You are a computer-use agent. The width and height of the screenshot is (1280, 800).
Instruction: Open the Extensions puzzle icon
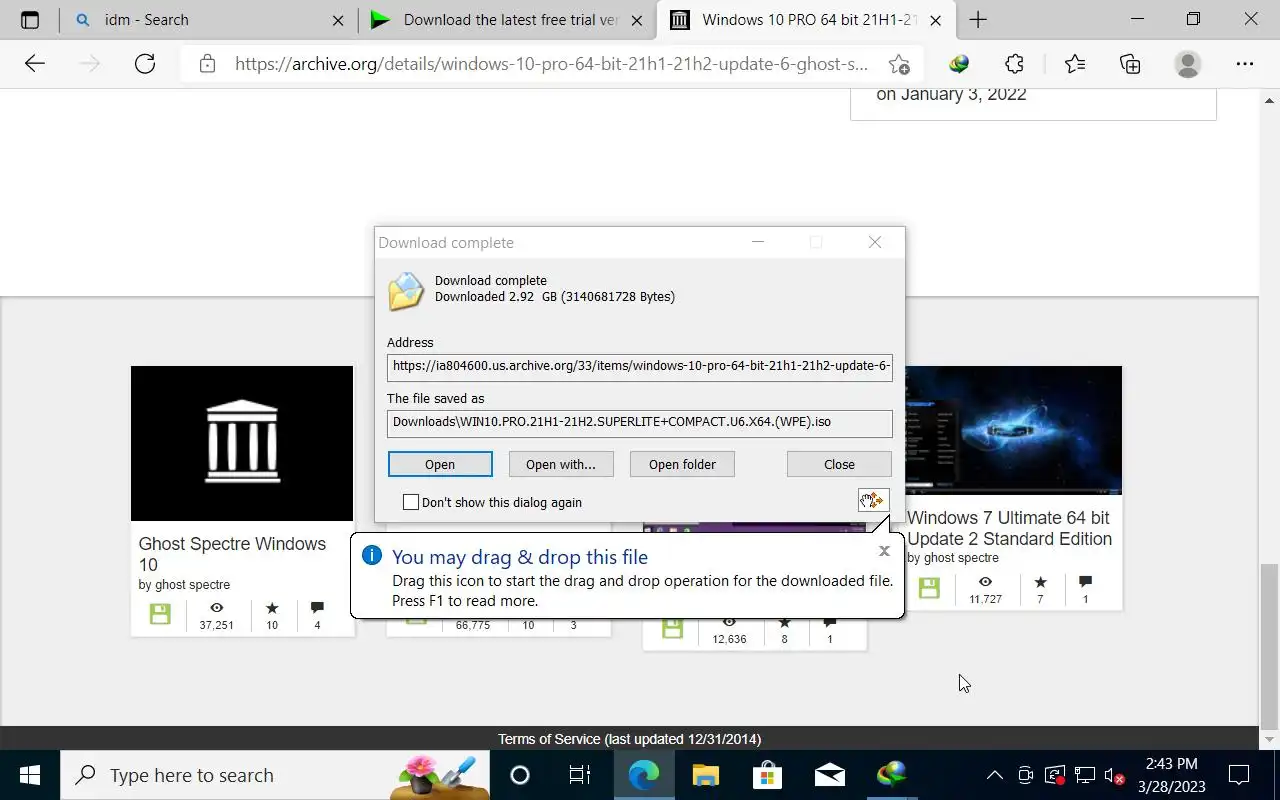[x=1014, y=64]
